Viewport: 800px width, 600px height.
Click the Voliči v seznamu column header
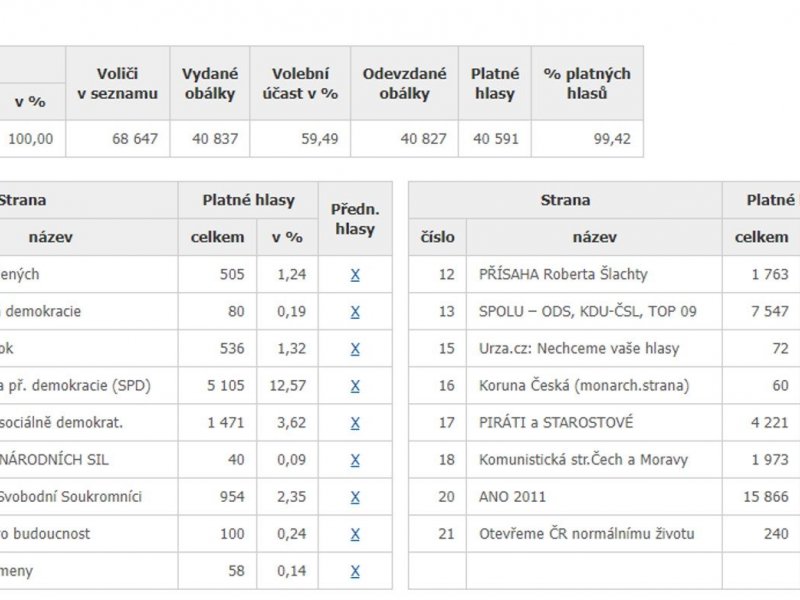coord(118,84)
